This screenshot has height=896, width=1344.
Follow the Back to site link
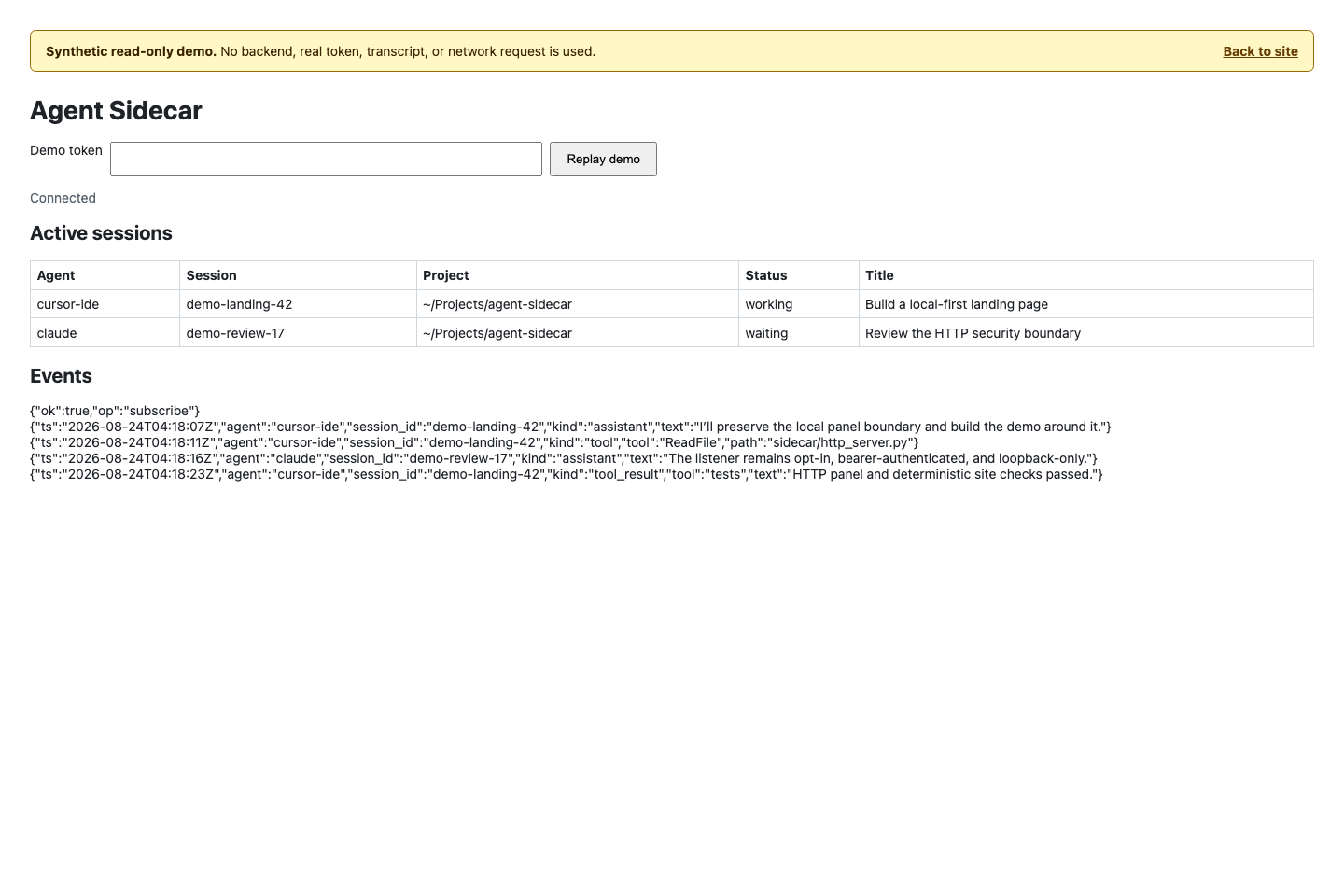tap(1260, 51)
